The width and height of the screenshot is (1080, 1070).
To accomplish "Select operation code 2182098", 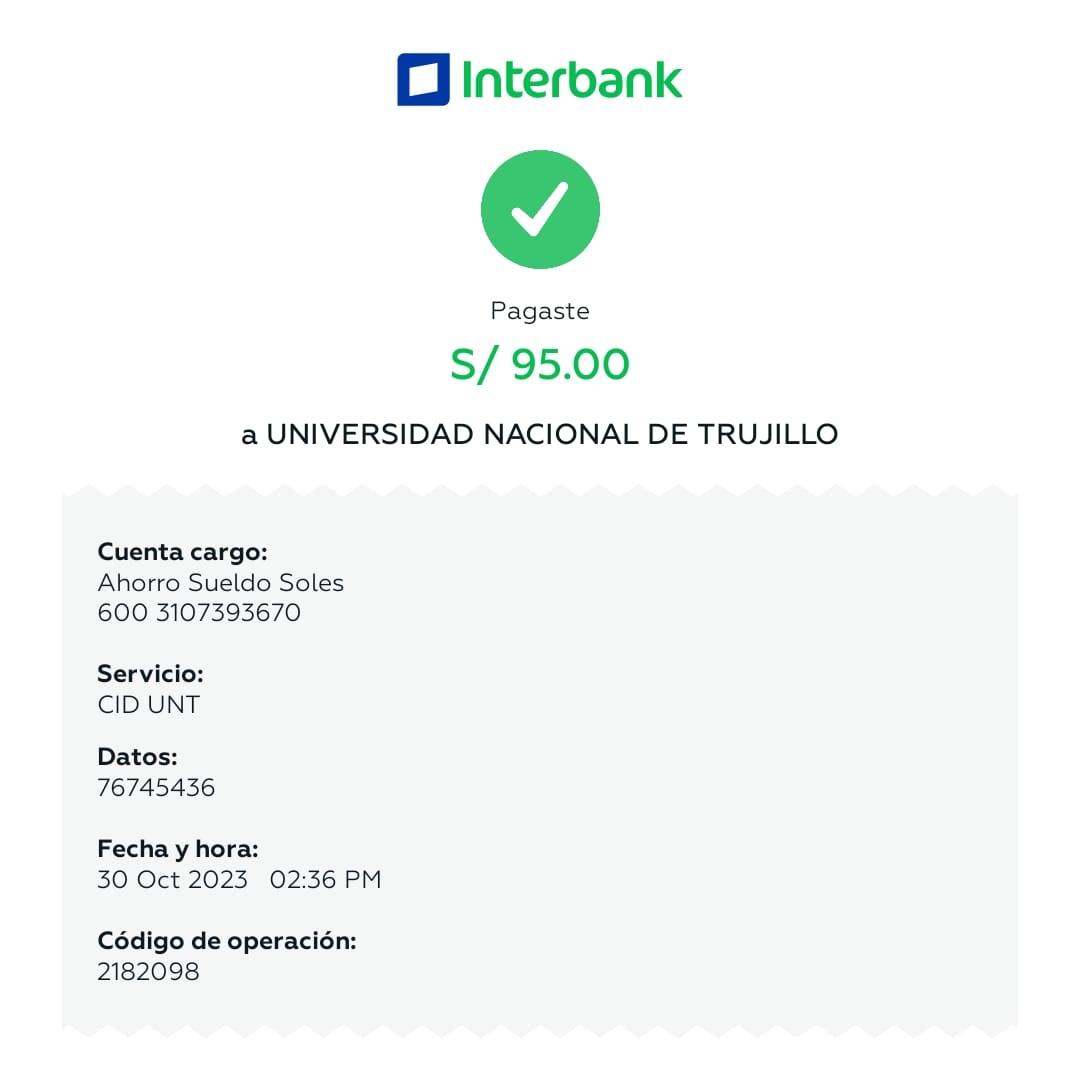I will point(148,971).
